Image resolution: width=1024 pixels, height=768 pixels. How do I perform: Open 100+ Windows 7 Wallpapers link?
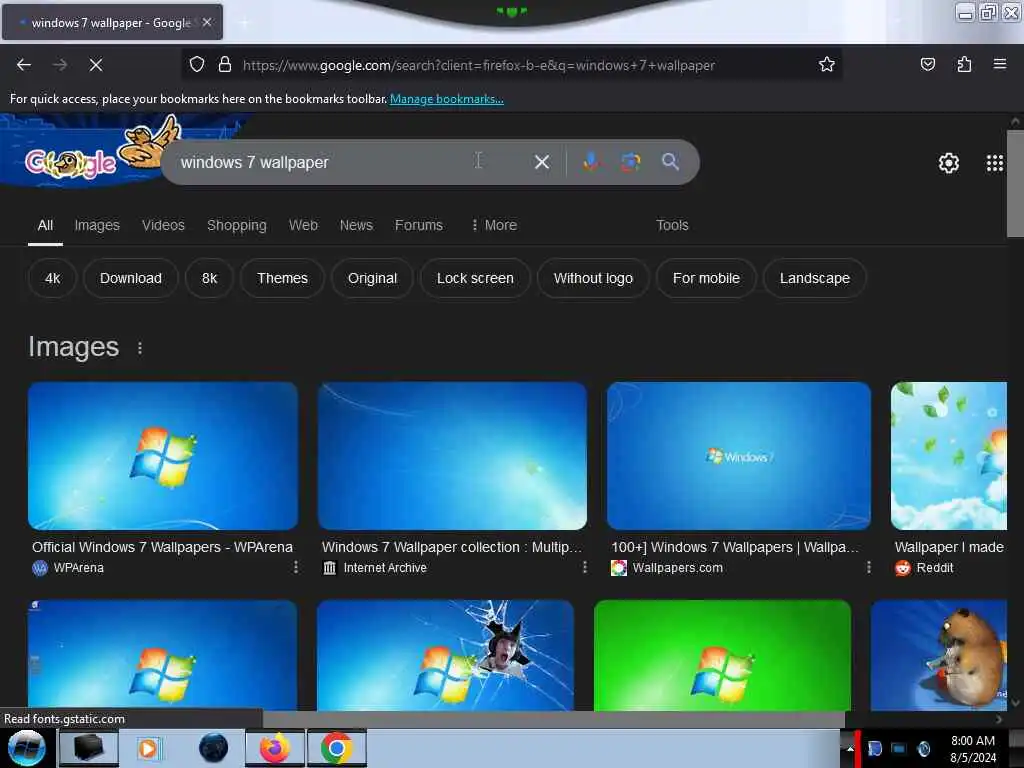[735, 547]
